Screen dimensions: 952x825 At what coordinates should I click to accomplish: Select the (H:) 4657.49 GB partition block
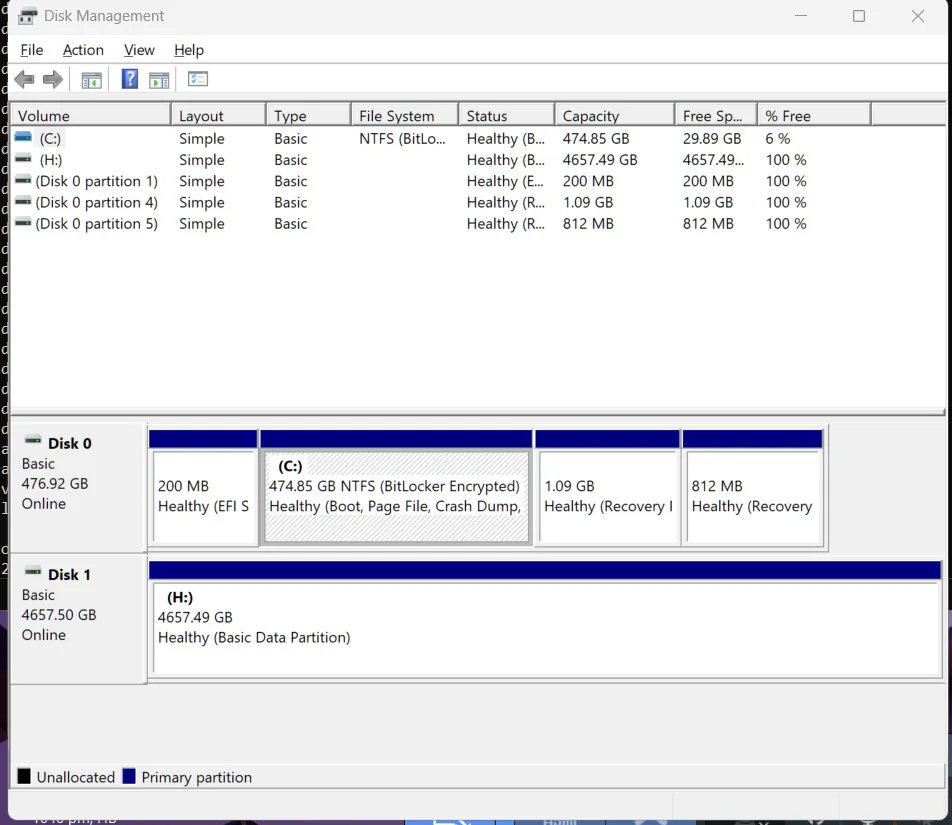click(546, 628)
